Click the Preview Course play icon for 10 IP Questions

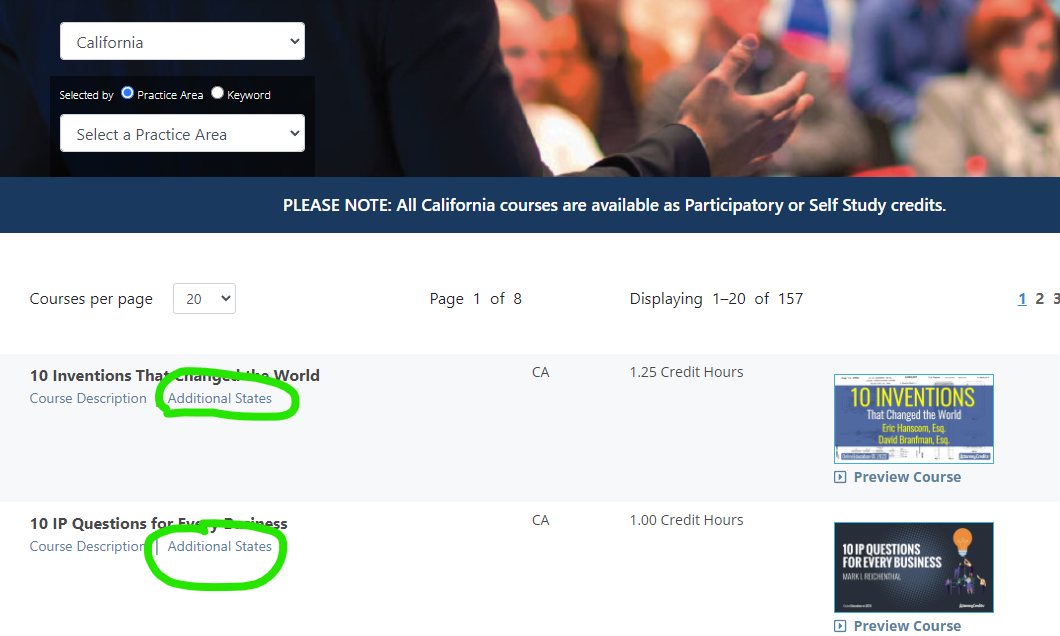(x=840, y=625)
